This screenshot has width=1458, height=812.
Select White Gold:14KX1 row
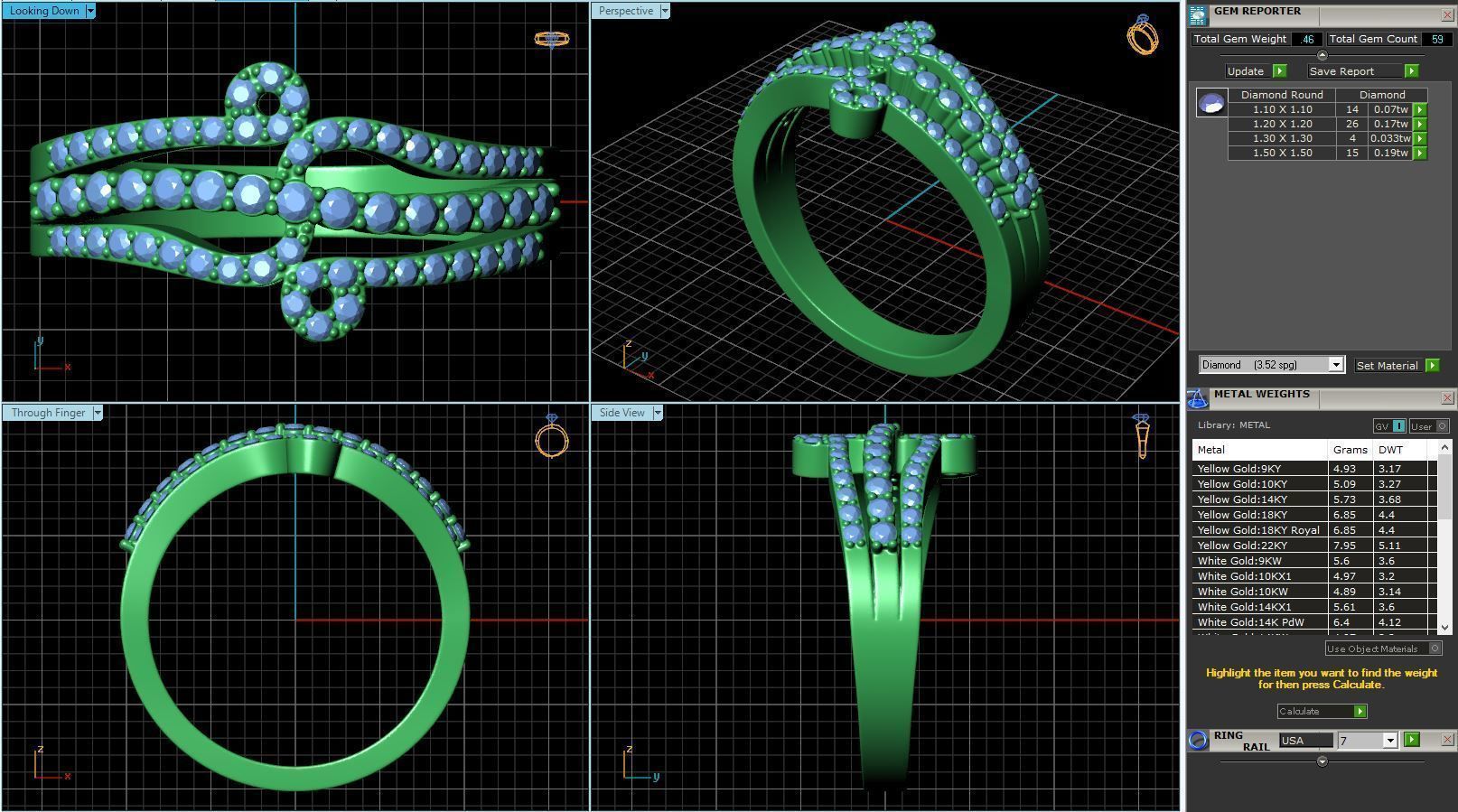pyautogui.click(x=1314, y=607)
